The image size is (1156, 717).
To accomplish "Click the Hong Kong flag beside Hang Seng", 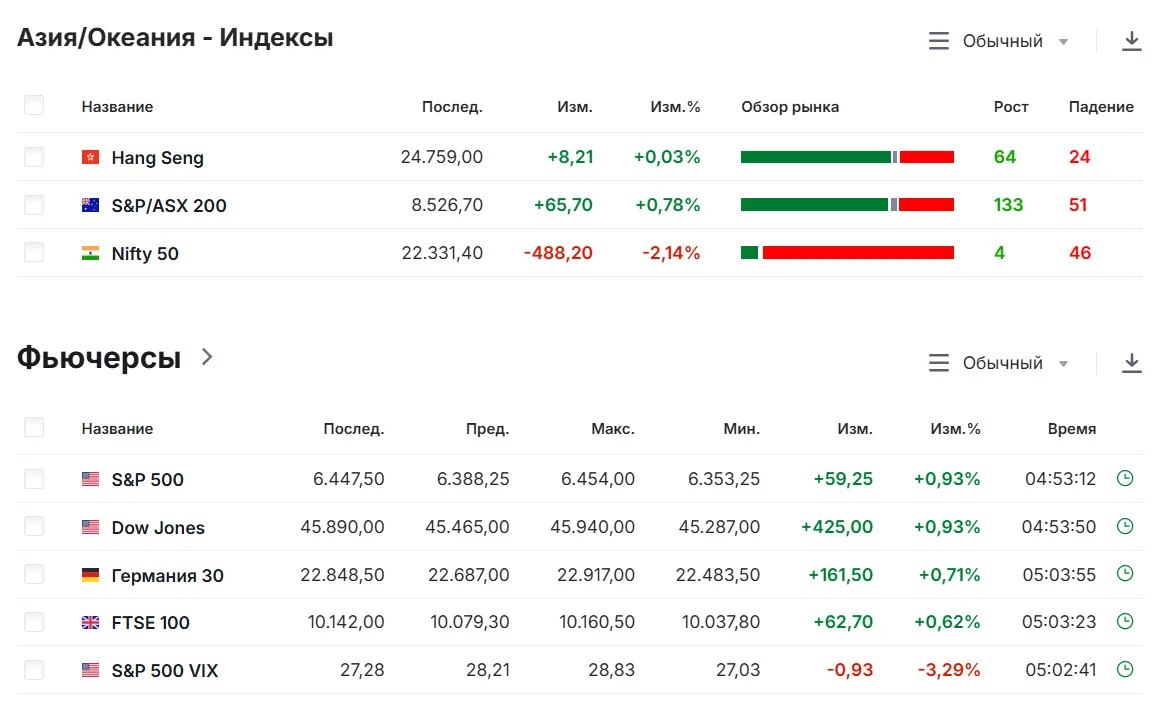I will tap(90, 157).
